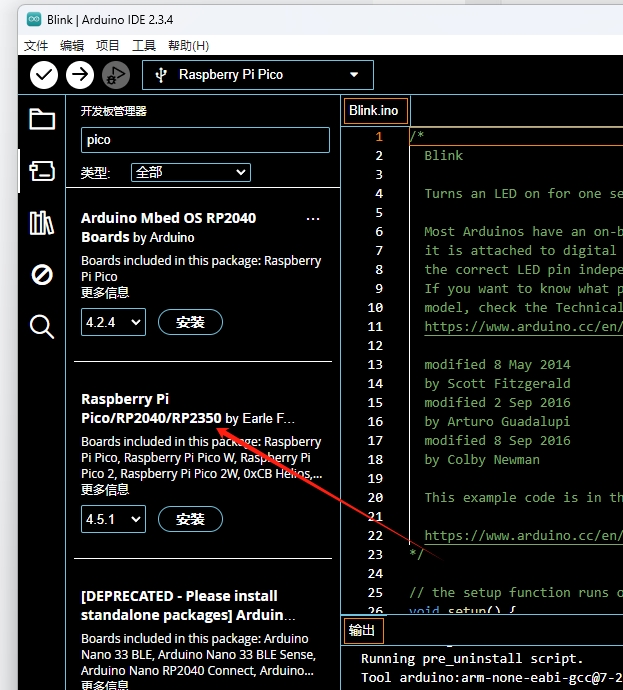This screenshot has height=690, width=623.
Task: Open the 工具 menu
Action: 144,45
